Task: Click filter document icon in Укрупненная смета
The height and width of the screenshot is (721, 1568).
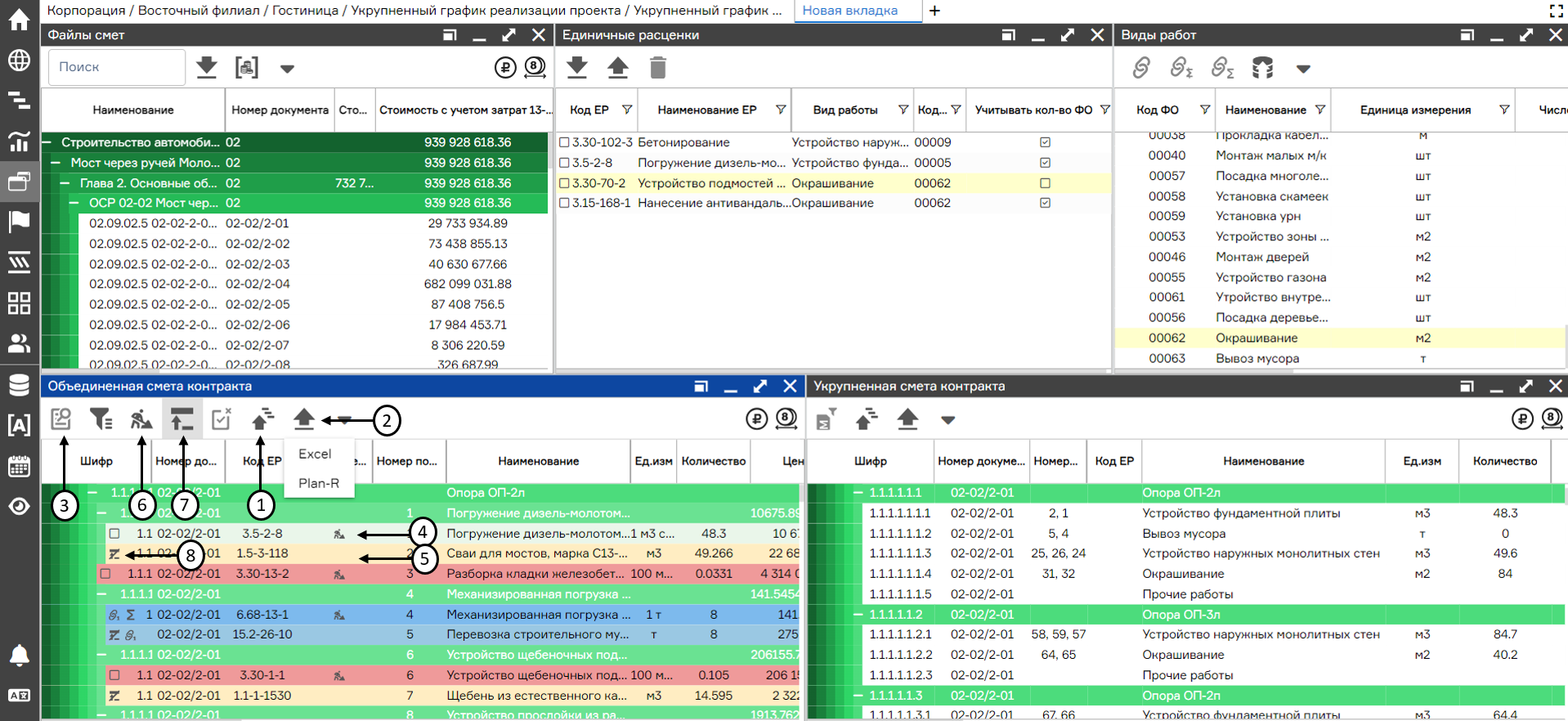Action: click(827, 419)
